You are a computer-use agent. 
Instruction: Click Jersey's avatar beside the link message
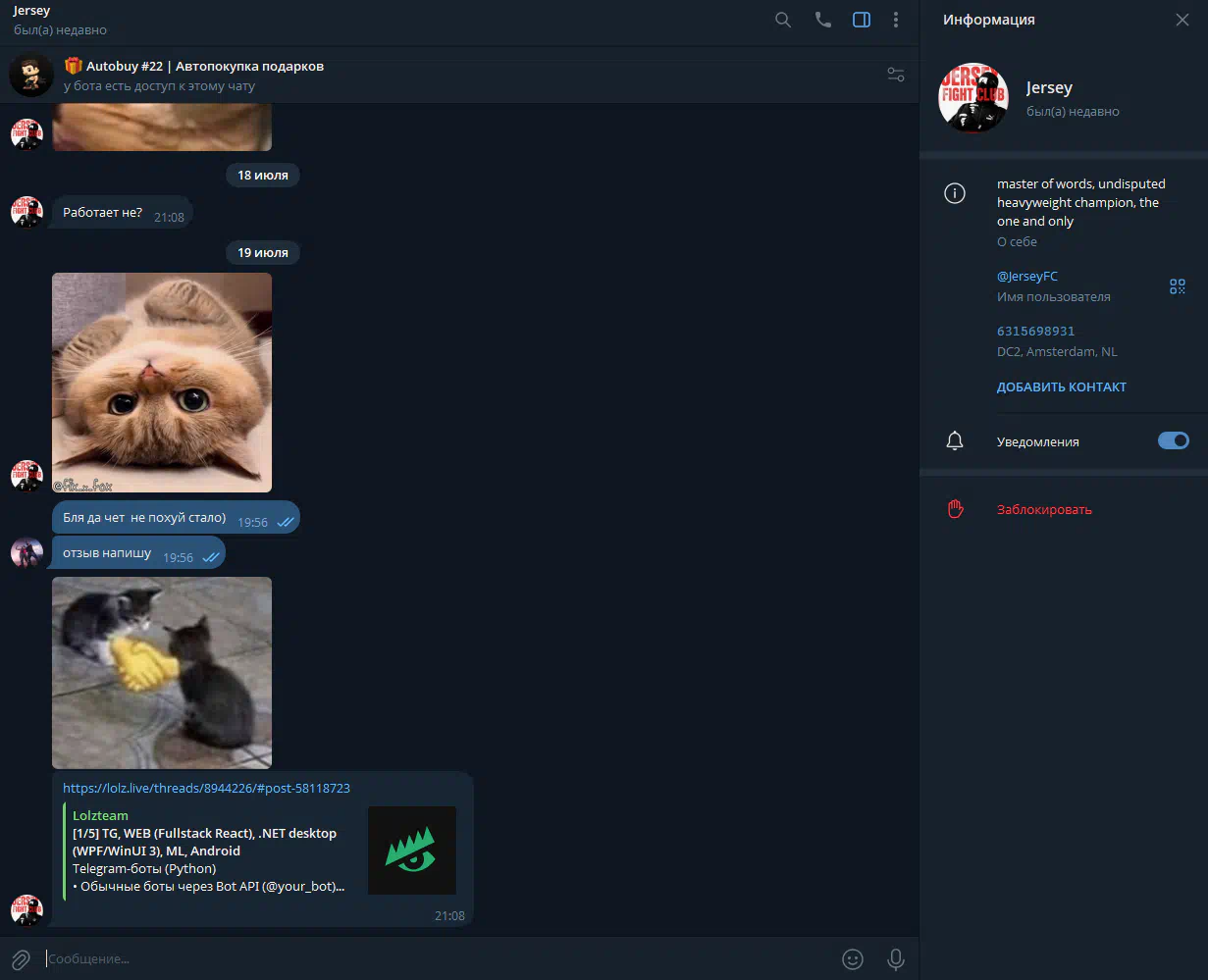pyautogui.click(x=26, y=910)
